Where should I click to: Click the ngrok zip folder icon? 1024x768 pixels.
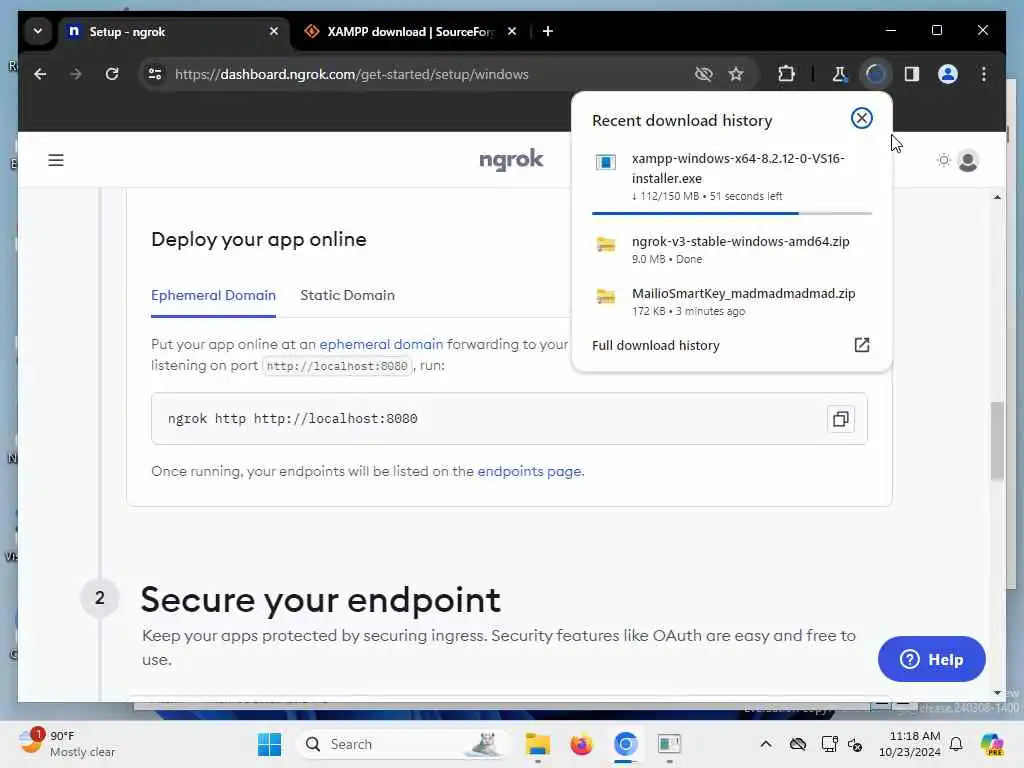[605, 245]
